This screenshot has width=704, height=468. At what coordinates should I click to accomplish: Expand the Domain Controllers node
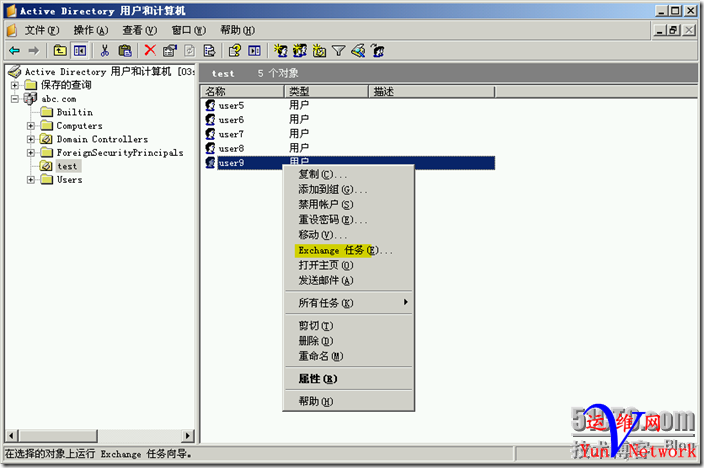(31, 139)
